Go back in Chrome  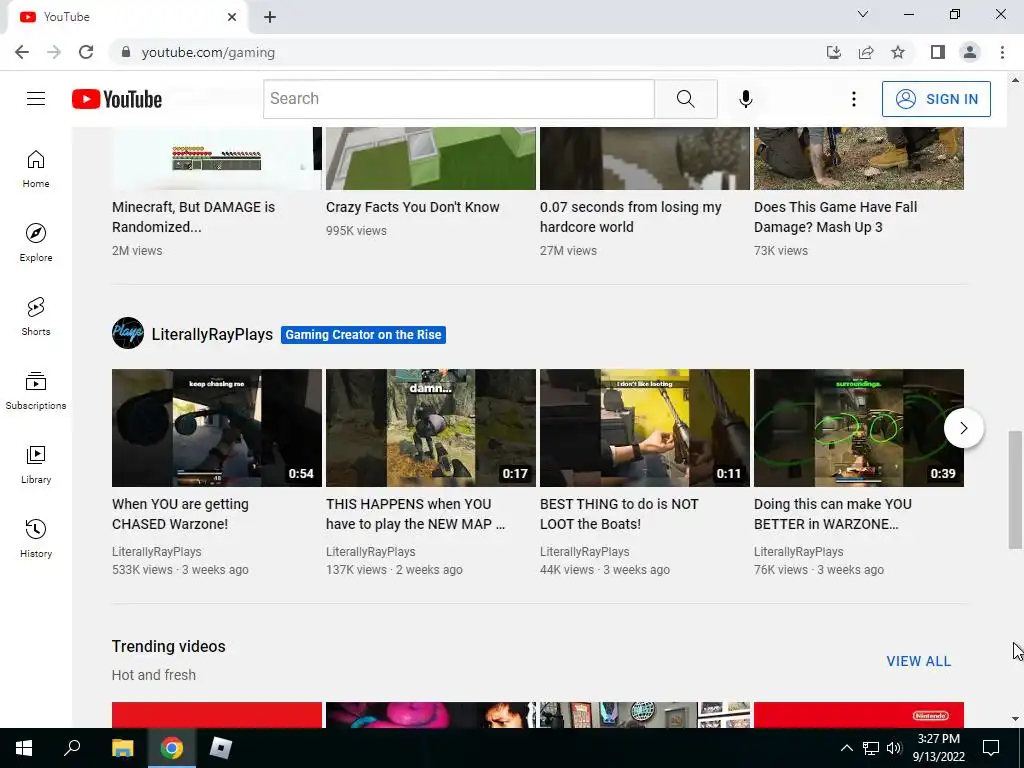click(x=22, y=52)
